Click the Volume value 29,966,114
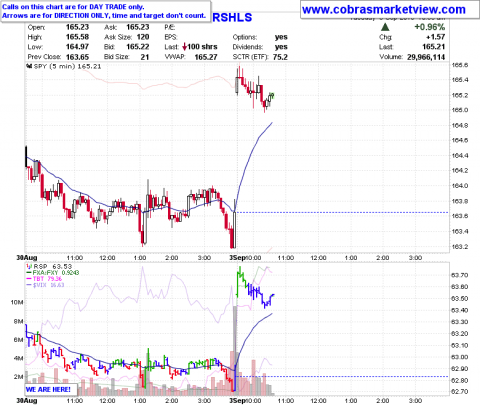 click(x=426, y=57)
